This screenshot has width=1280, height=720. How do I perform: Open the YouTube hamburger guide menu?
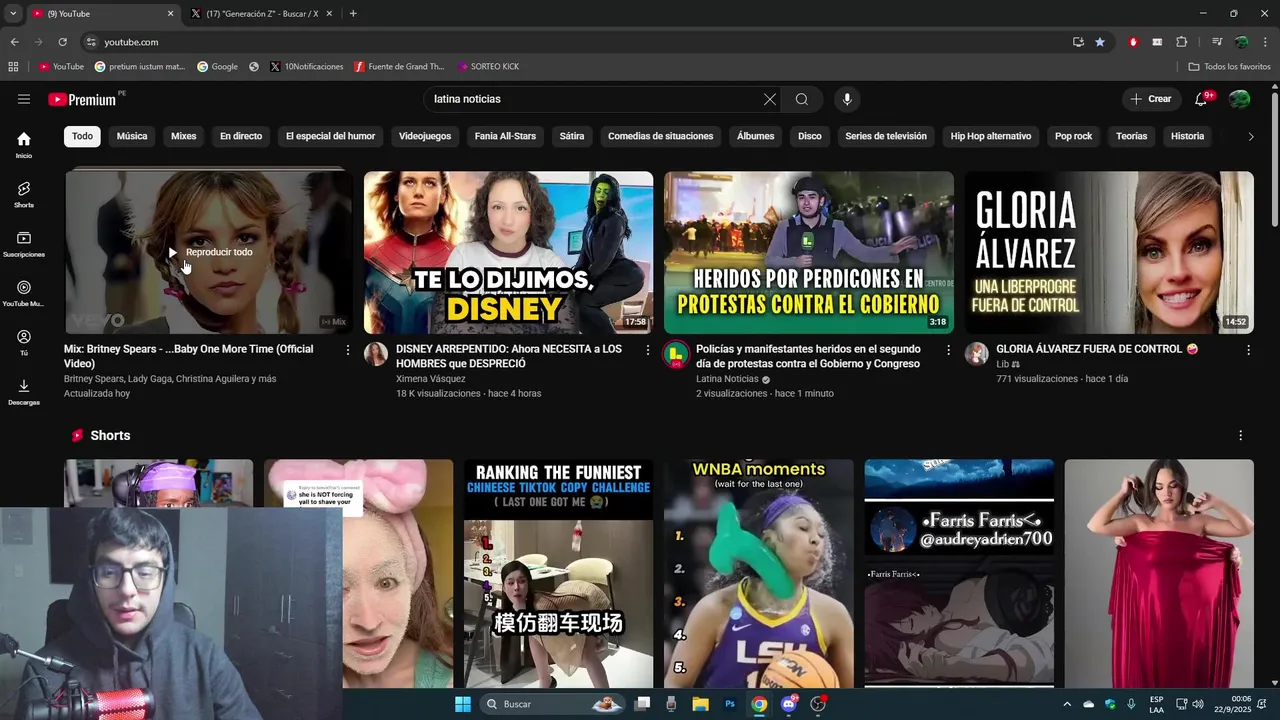coord(24,99)
